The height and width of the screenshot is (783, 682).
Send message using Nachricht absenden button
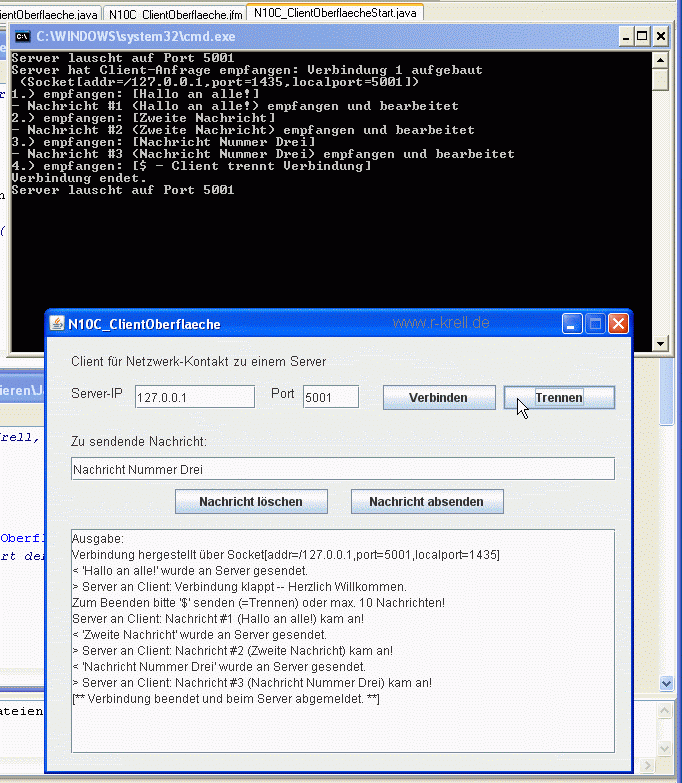click(x=426, y=501)
